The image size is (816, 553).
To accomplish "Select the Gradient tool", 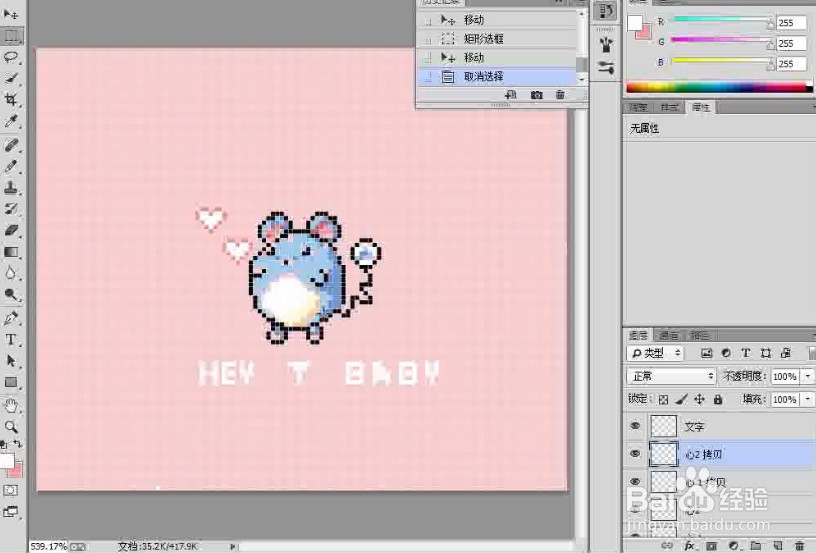I will point(11,252).
